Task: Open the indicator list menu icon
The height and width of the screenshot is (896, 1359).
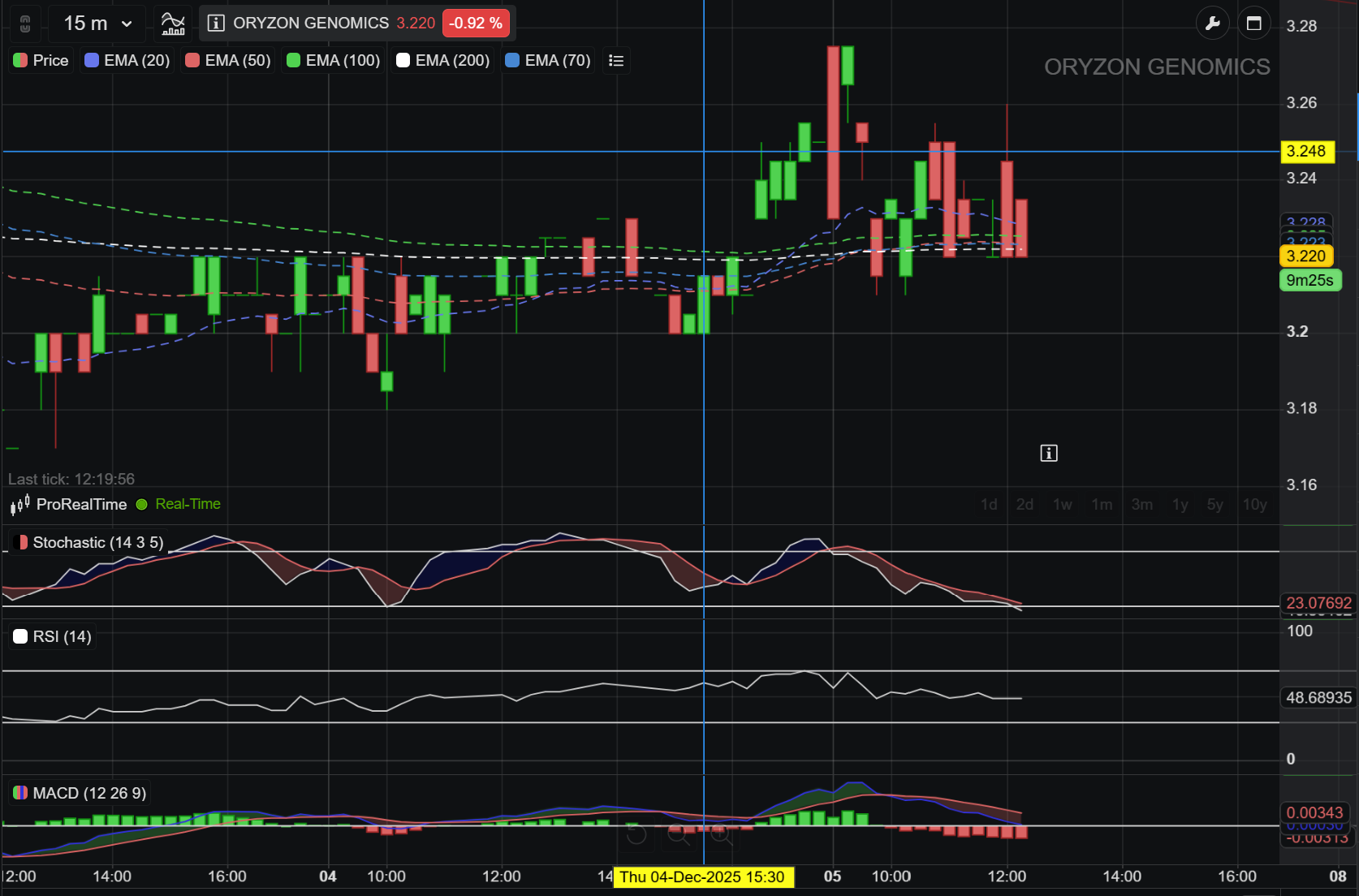Action: coord(616,61)
